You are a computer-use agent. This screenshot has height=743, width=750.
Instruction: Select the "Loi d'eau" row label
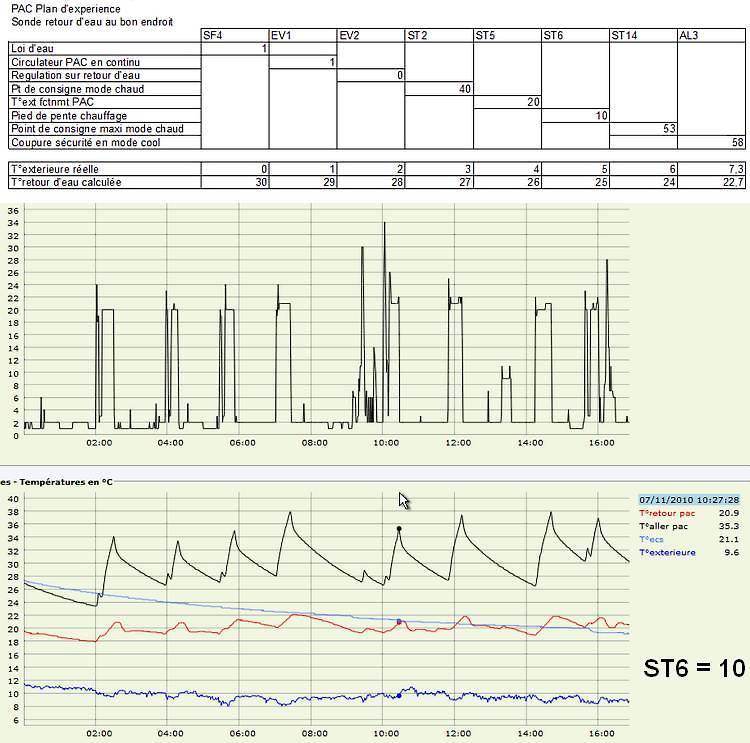32,49
